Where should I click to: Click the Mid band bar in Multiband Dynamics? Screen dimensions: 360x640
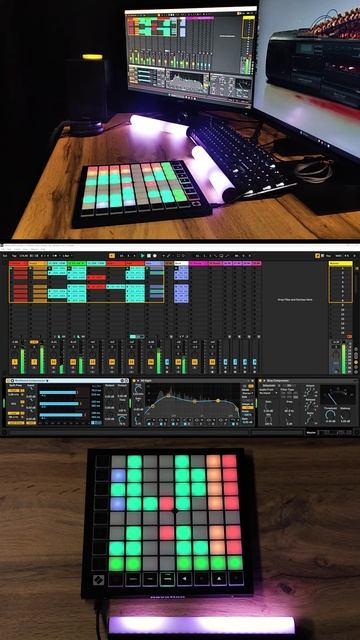pyautogui.click(x=59, y=403)
